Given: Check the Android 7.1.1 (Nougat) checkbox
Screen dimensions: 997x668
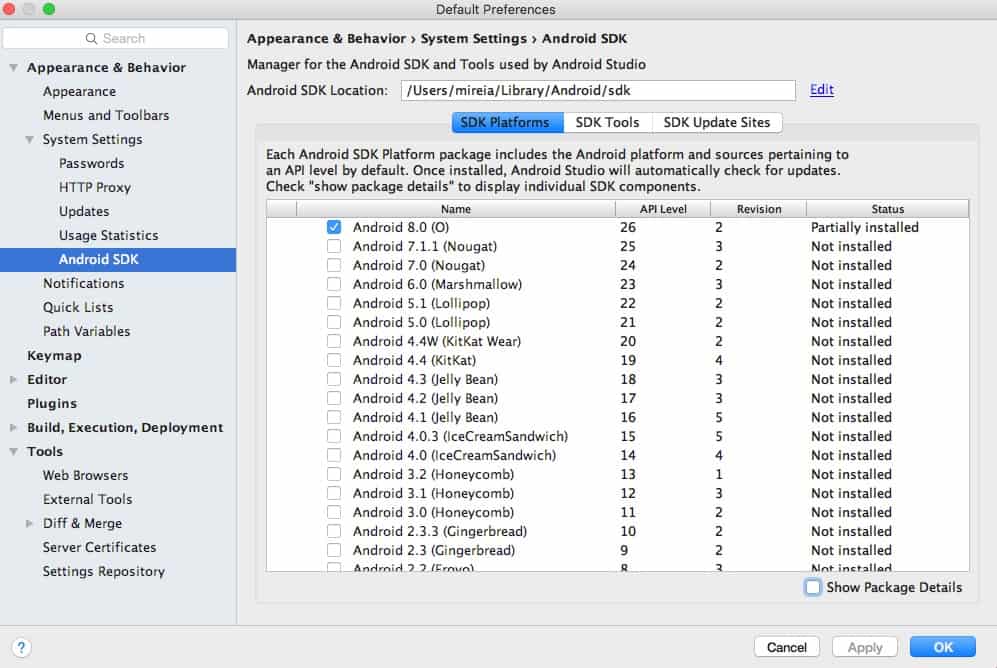Looking at the screenshot, I should (334, 246).
